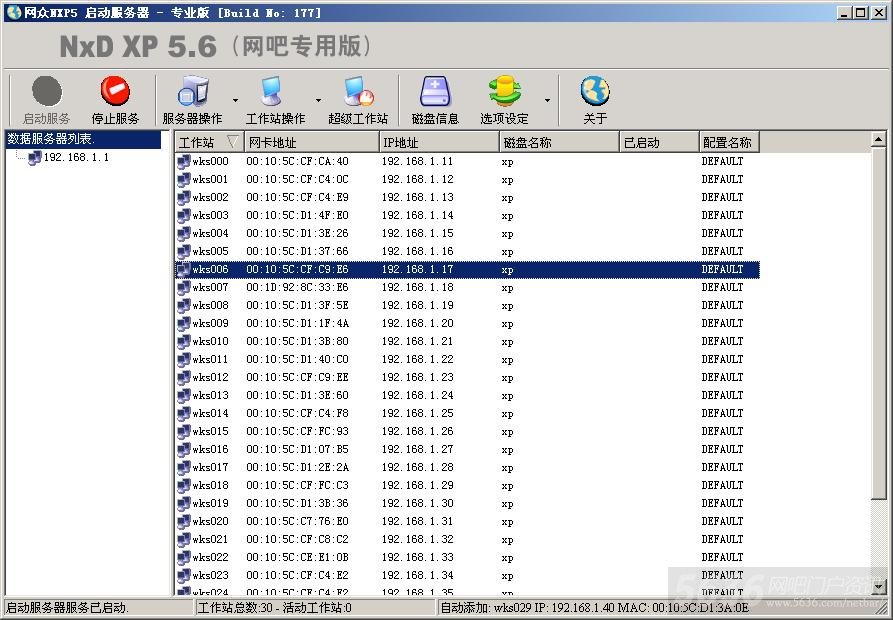
Task: Click the workstation icon for wks001
Action: coord(183,180)
